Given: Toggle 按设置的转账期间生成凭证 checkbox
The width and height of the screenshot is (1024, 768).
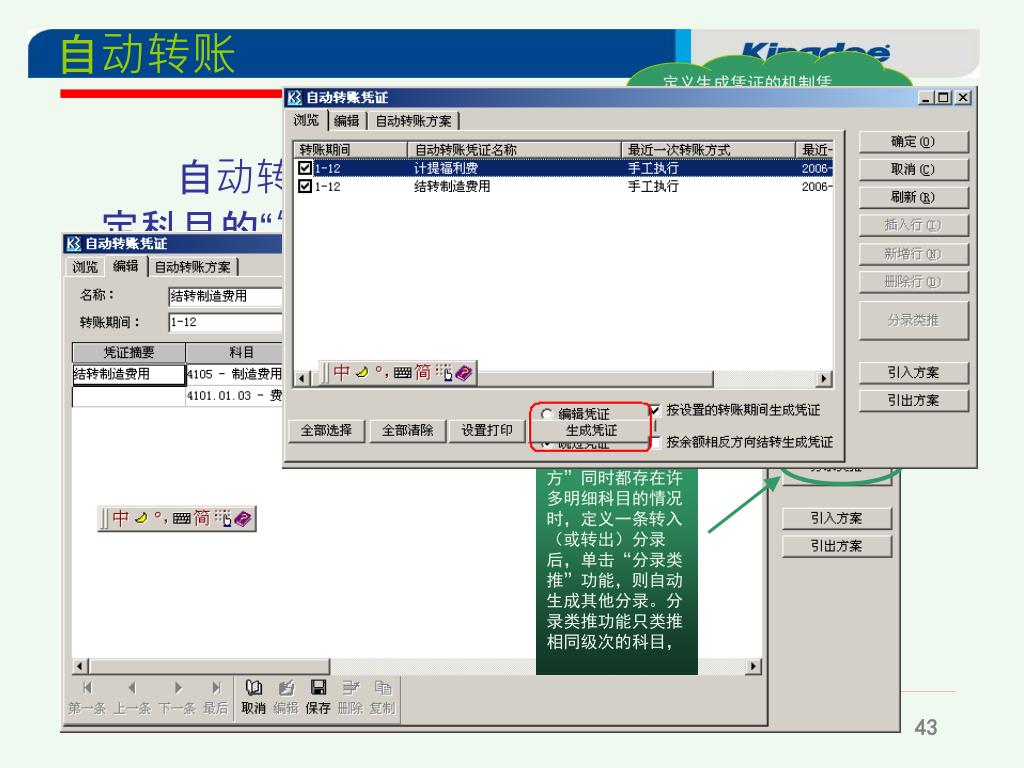Looking at the screenshot, I should (x=654, y=410).
